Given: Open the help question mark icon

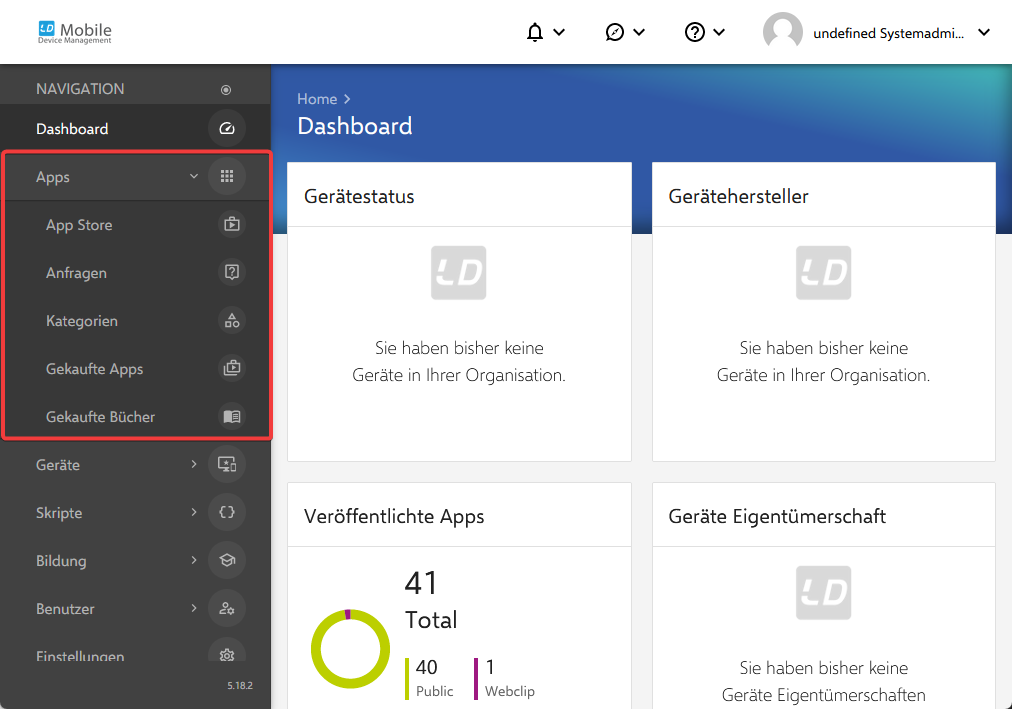Looking at the screenshot, I should tap(694, 32).
